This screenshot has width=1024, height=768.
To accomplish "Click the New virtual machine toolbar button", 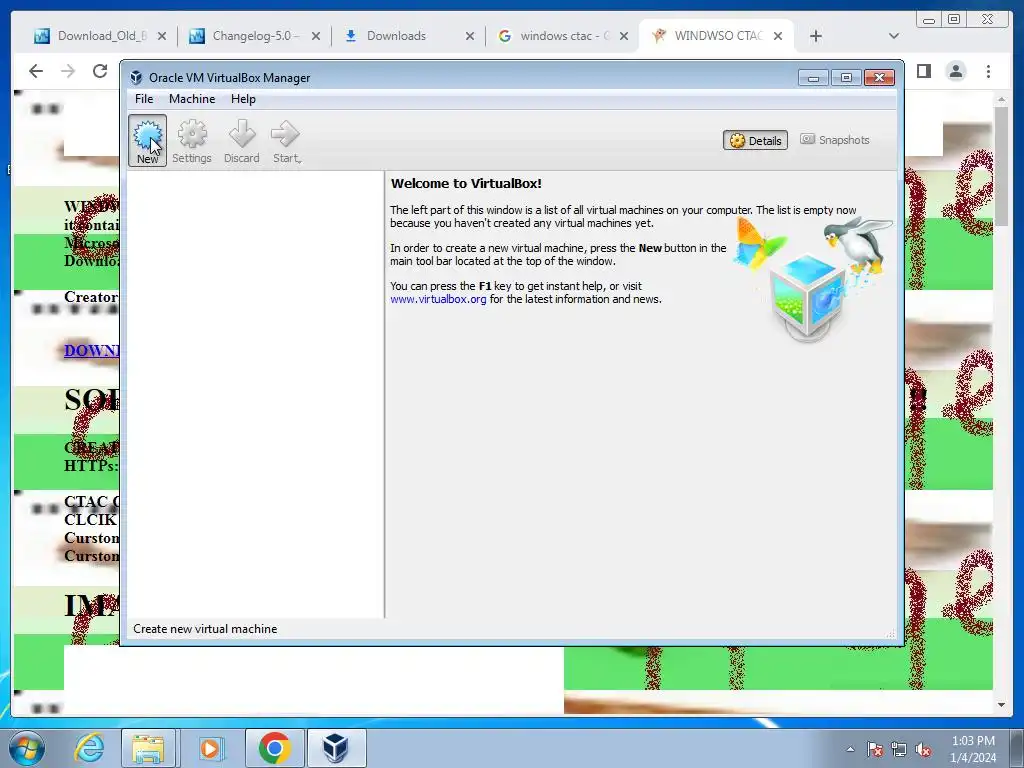I will click(147, 140).
